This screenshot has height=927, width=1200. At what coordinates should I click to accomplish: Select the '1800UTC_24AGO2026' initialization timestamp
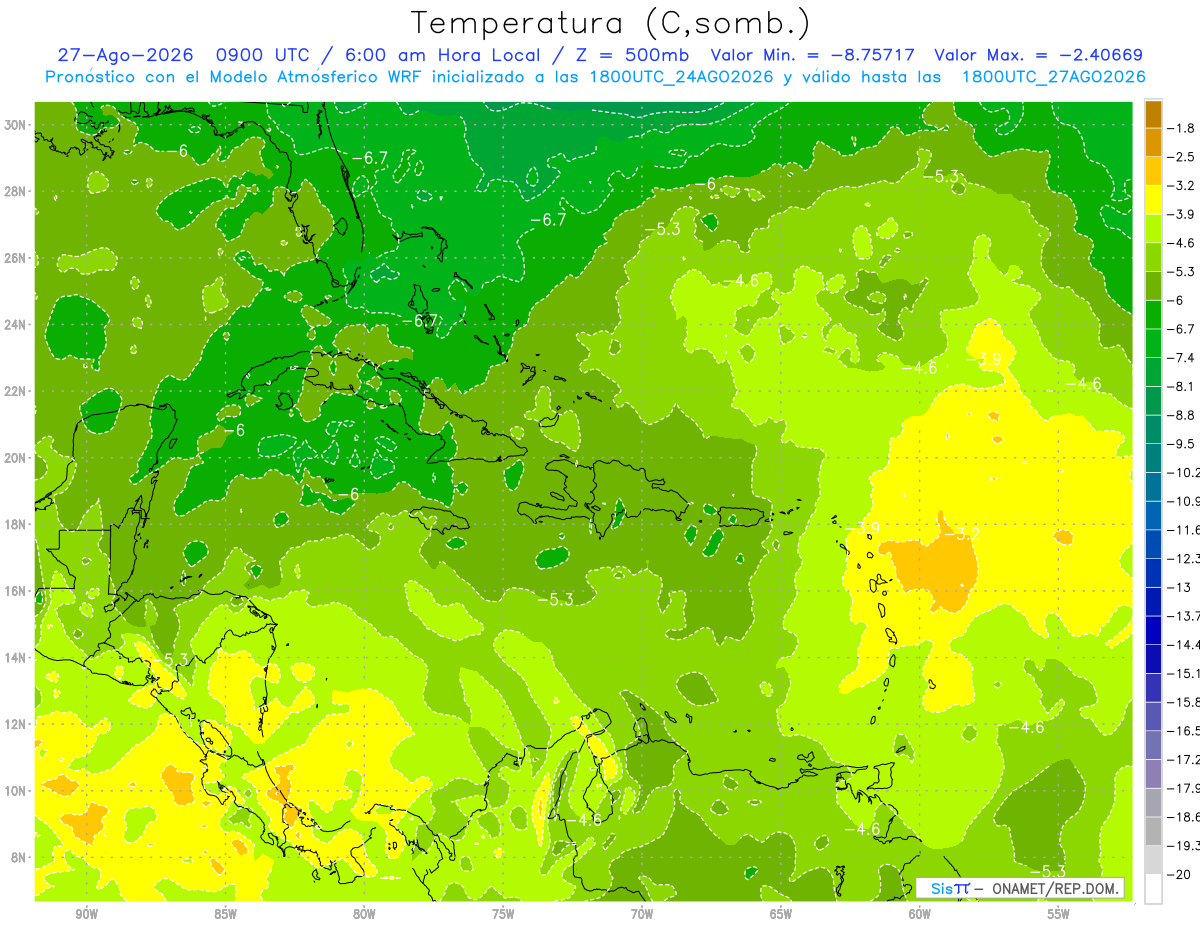coord(682,77)
